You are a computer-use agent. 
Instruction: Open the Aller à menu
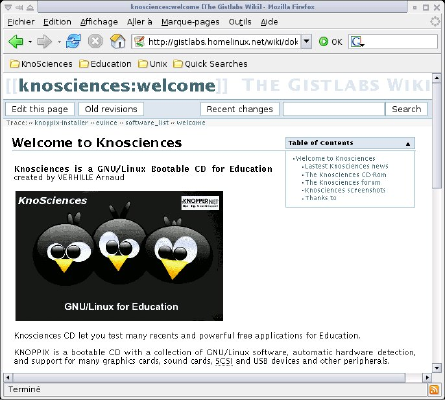[140, 22]
